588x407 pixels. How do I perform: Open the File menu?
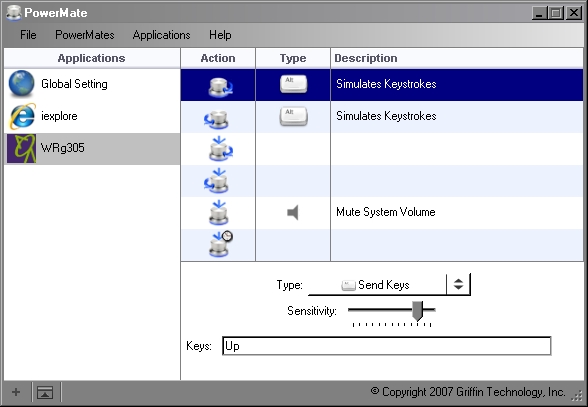(x=28, y=35)
